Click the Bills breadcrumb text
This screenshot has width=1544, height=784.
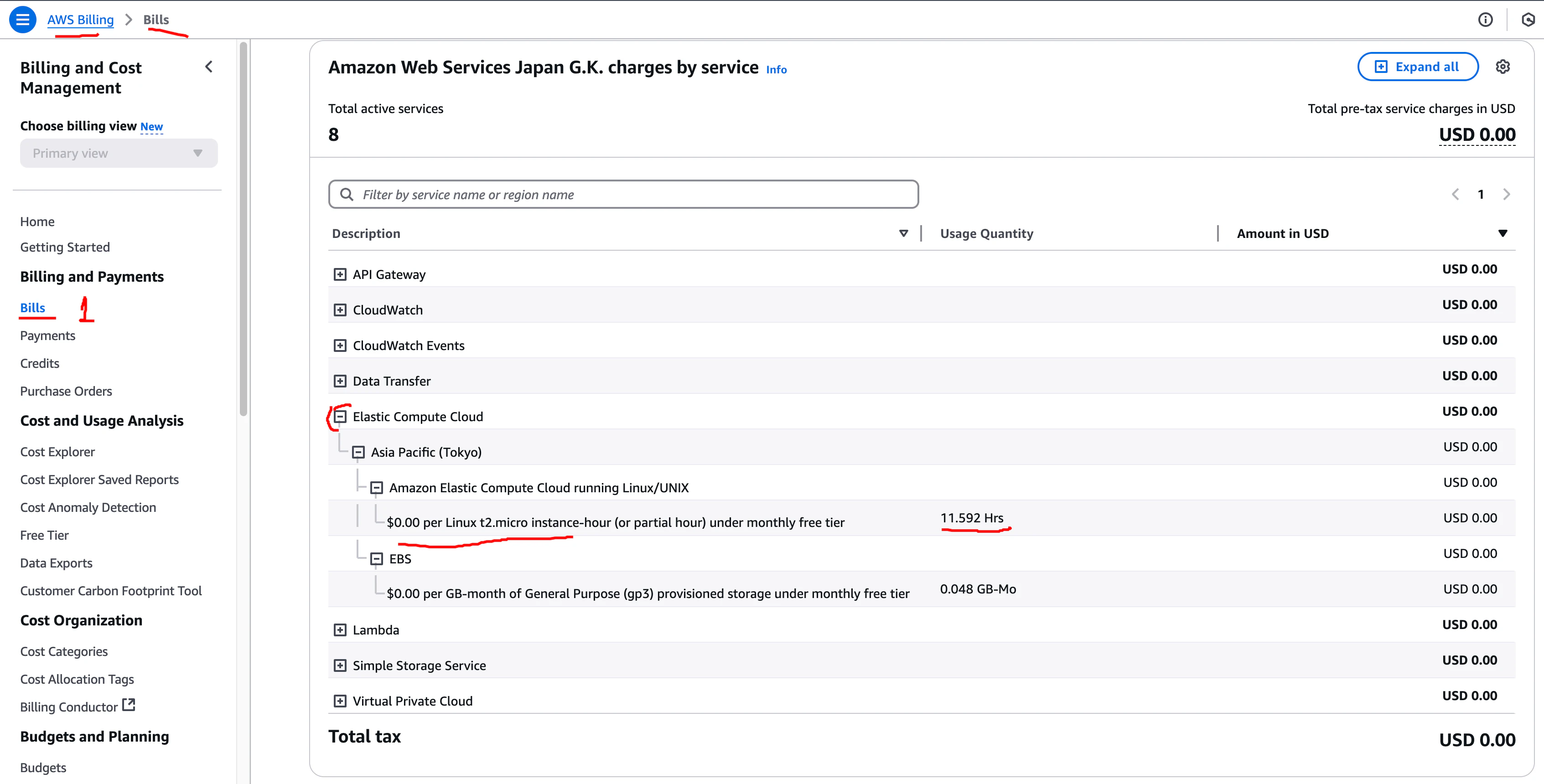[156, 20]
